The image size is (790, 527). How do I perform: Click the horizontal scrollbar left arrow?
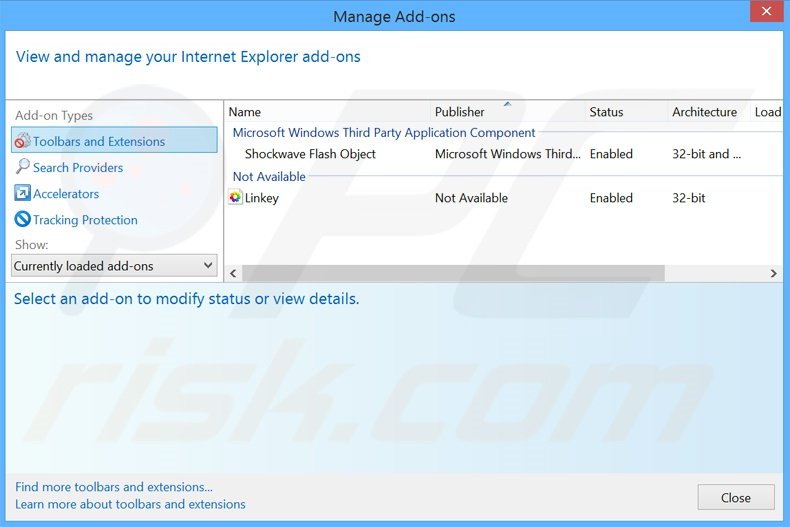click(x=233, y=273)
